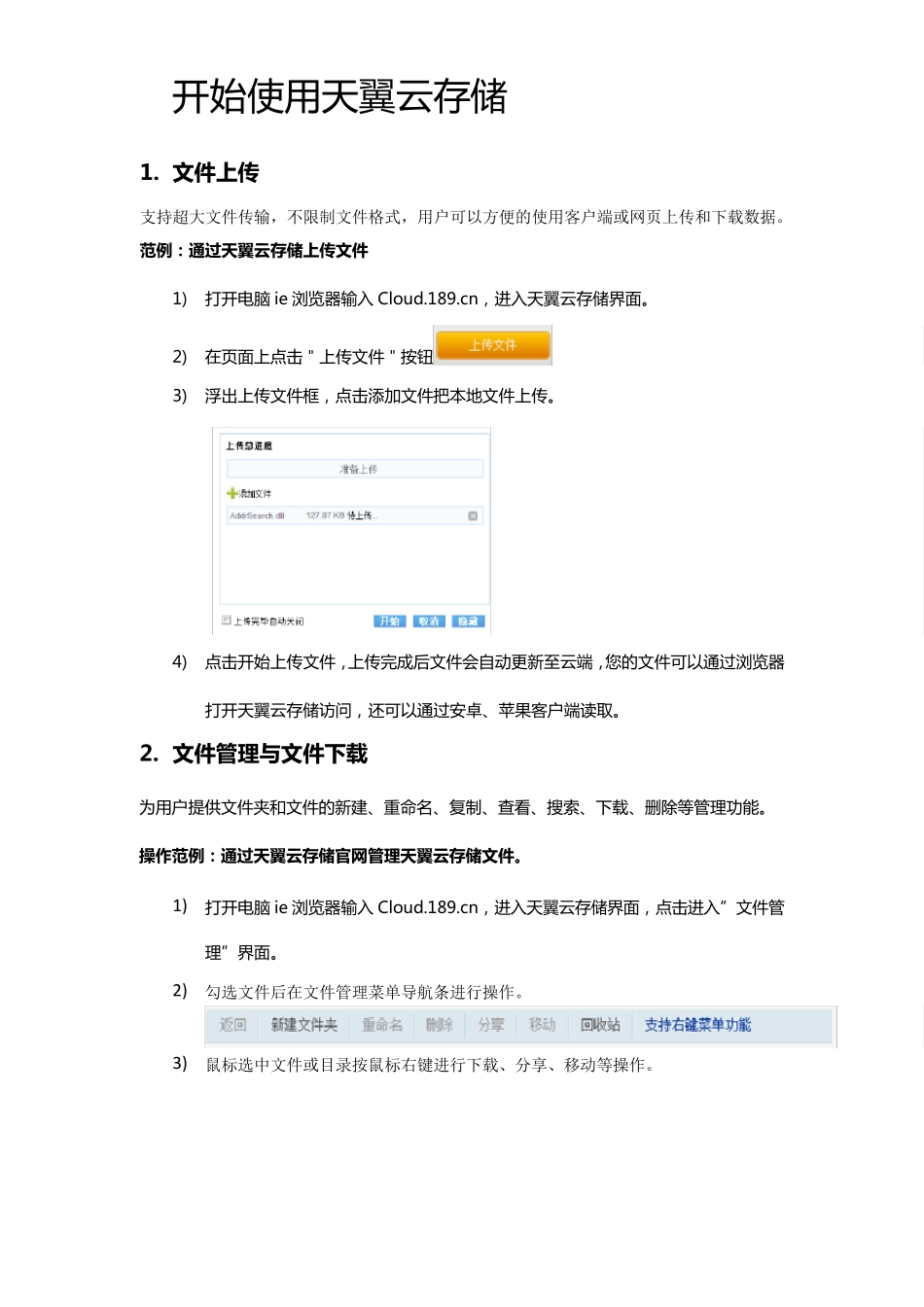This screenshot has width=924, height=1307.
Task: Click 重命名 in the navigation bar
Action: pos(382,1025)
